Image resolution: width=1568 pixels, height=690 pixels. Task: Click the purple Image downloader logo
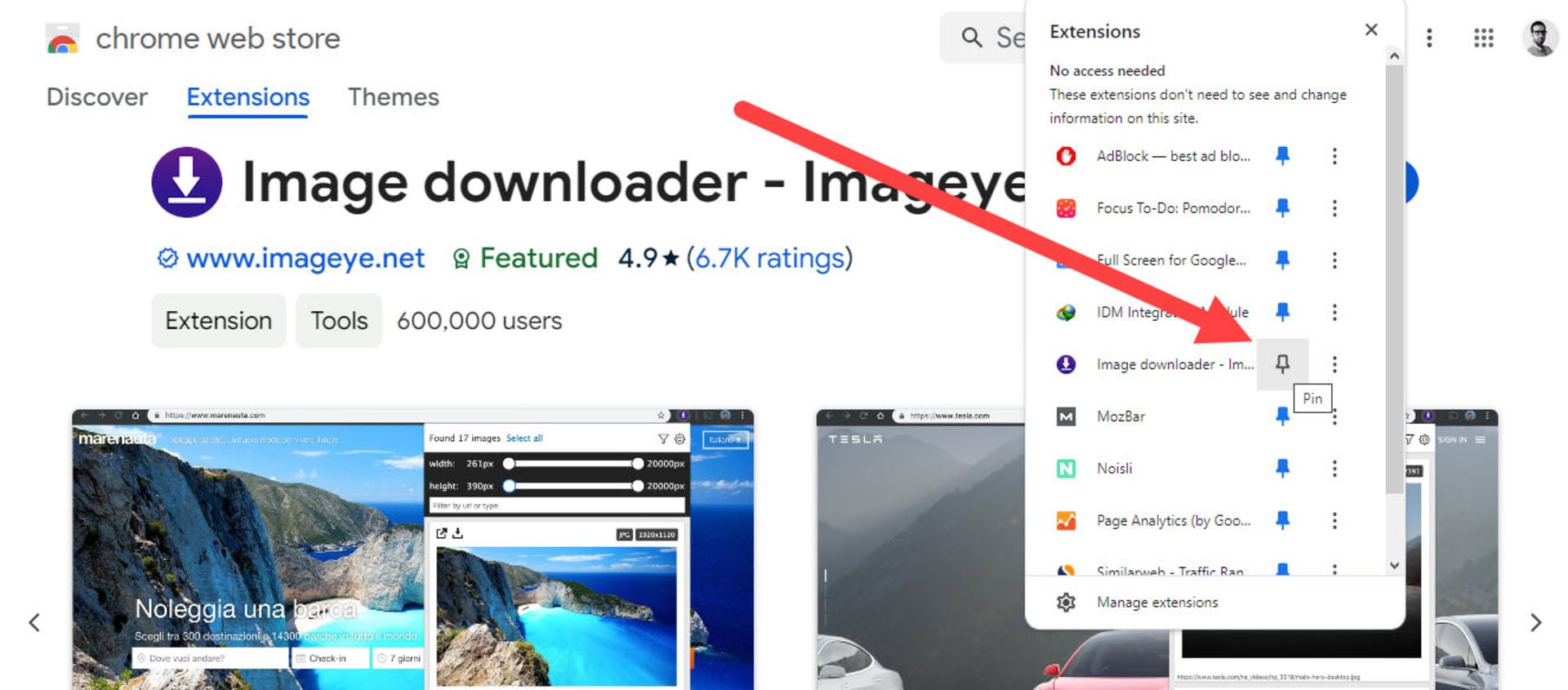pyautogui.click(x=187, y=182)
